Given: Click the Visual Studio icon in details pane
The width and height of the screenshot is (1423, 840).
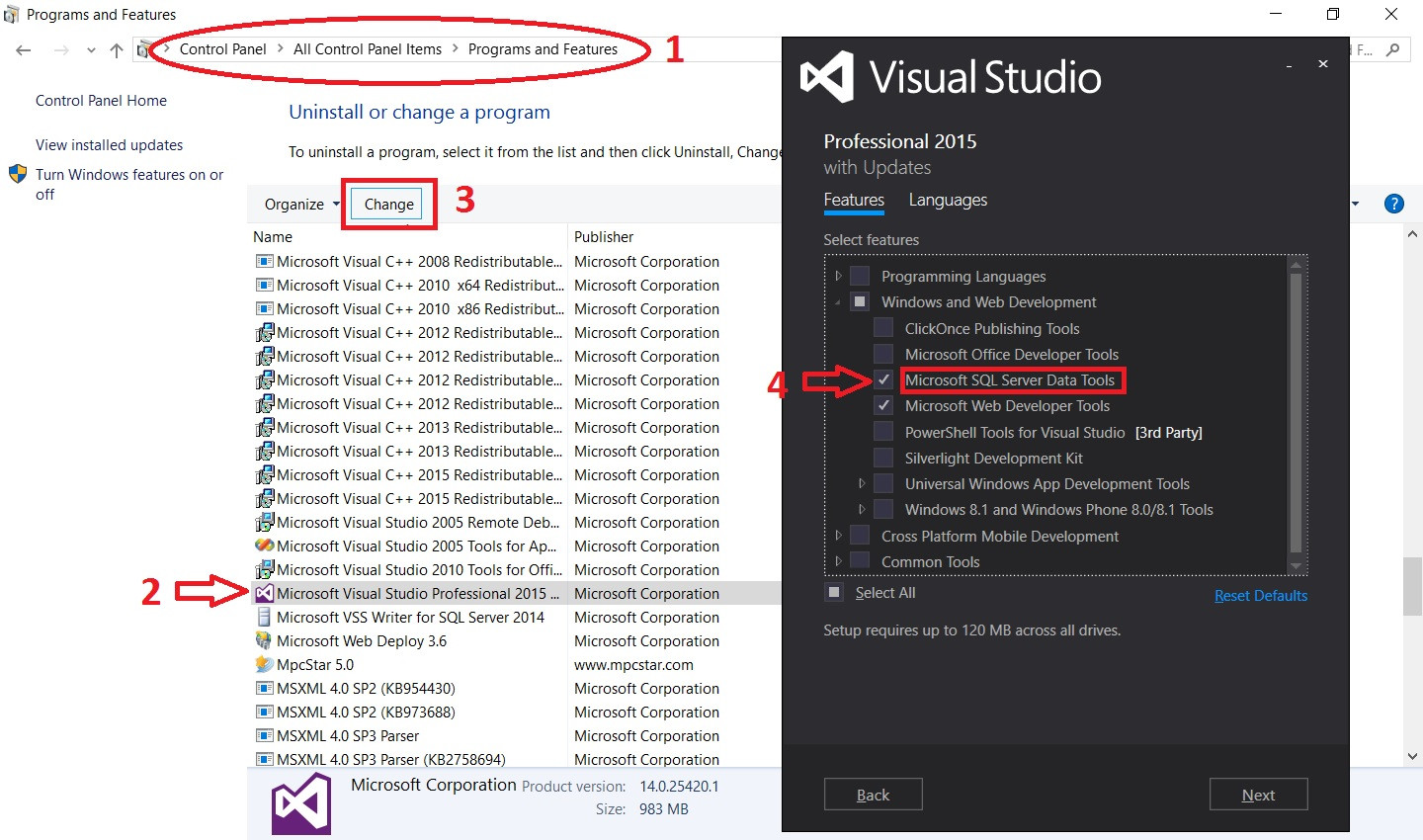Looking at the screenshot, I should [x=301, y=803].
